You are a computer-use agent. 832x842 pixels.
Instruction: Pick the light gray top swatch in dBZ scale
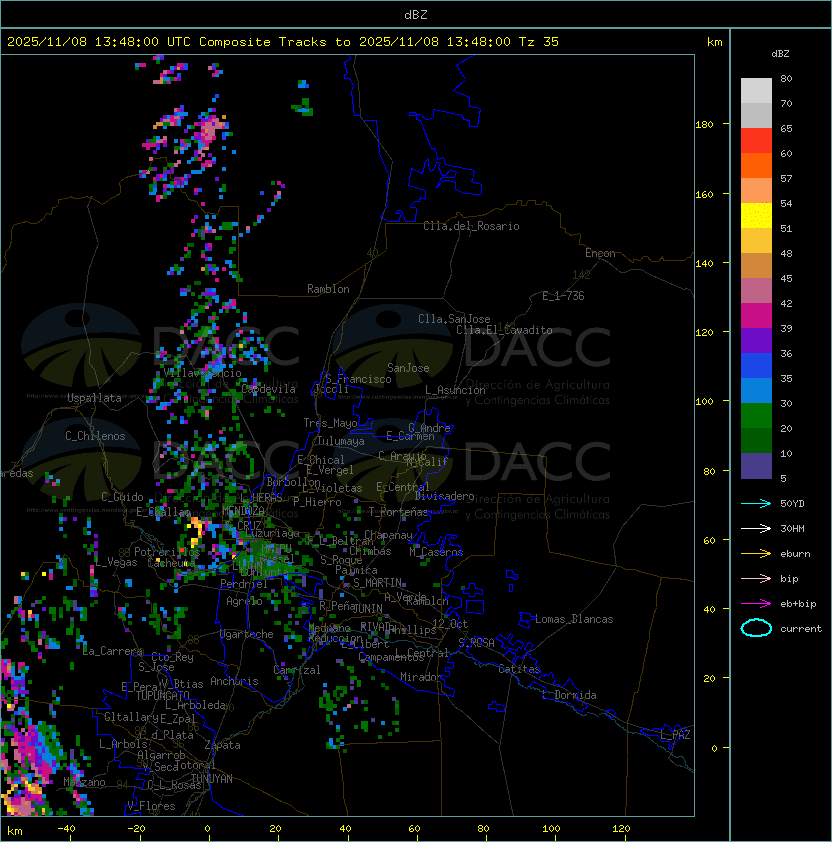(756, 91)
